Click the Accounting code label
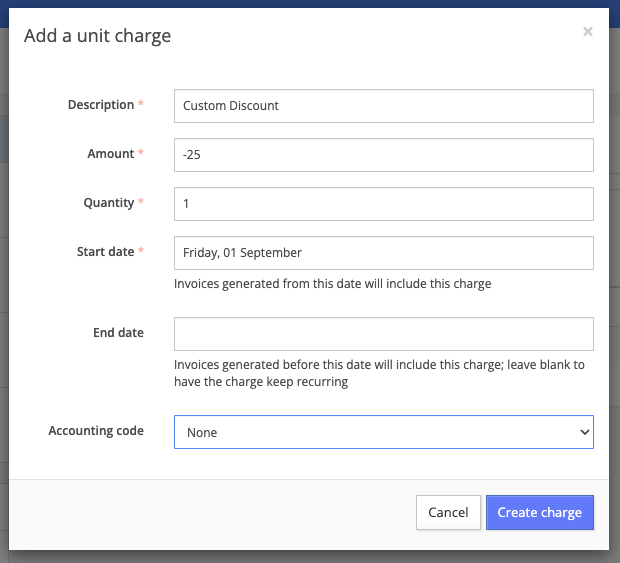The image size is (620, 563). (x=96, y=431)
